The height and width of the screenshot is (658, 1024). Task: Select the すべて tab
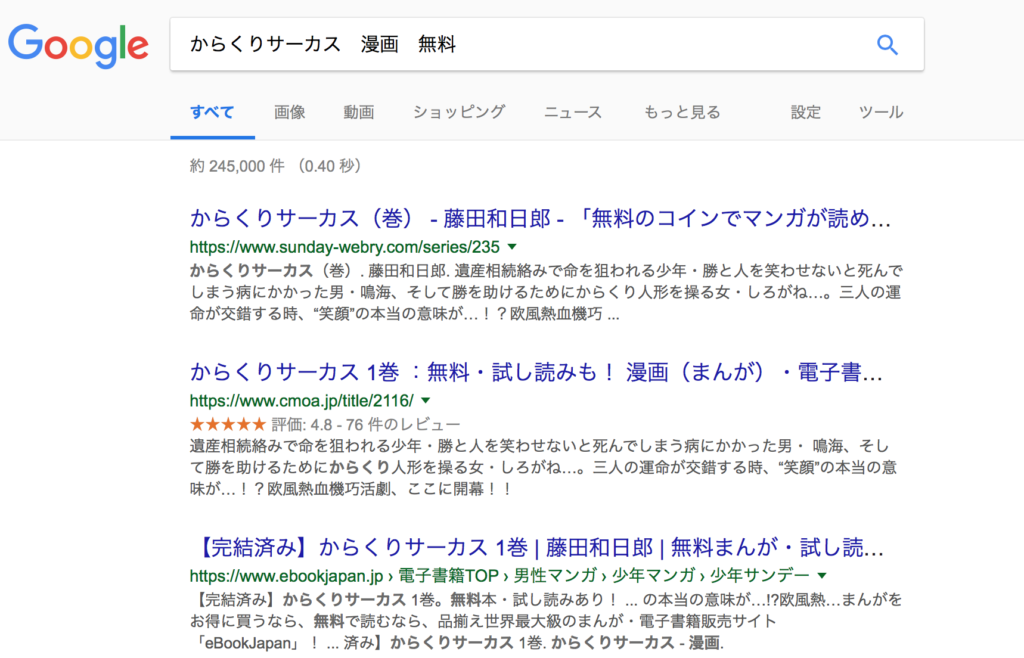212,112
